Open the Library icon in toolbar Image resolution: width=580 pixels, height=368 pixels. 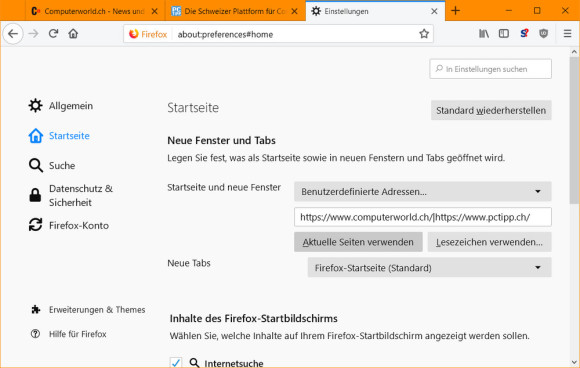(484, 34)
